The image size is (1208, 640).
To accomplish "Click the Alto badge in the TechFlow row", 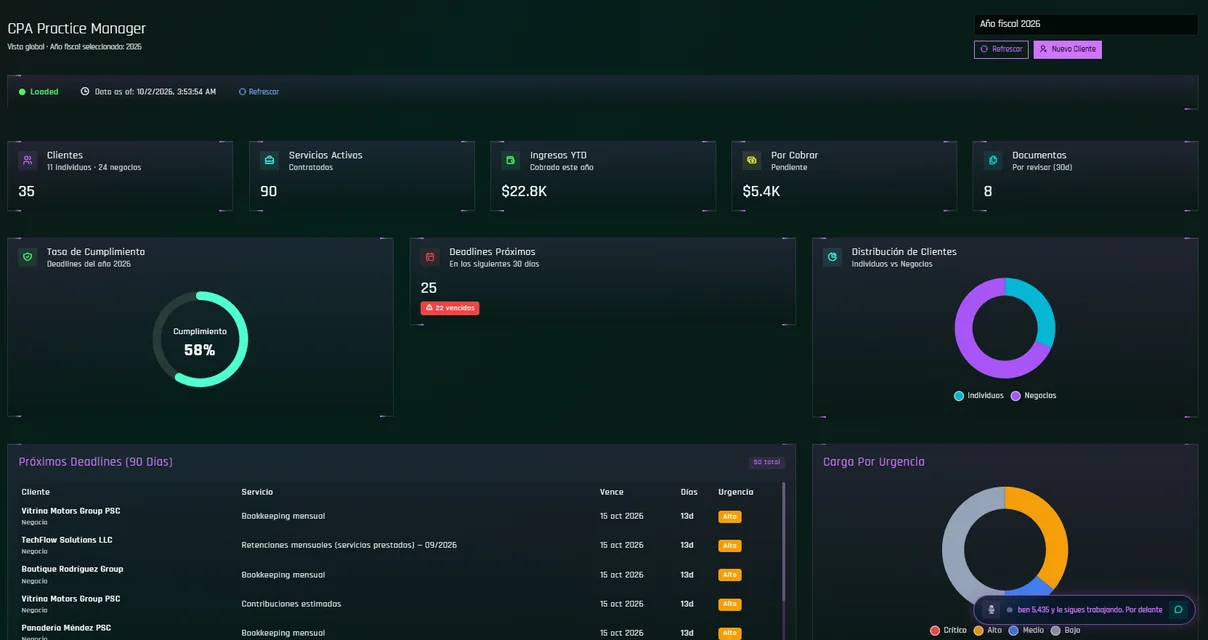I will tap(729, 546).
